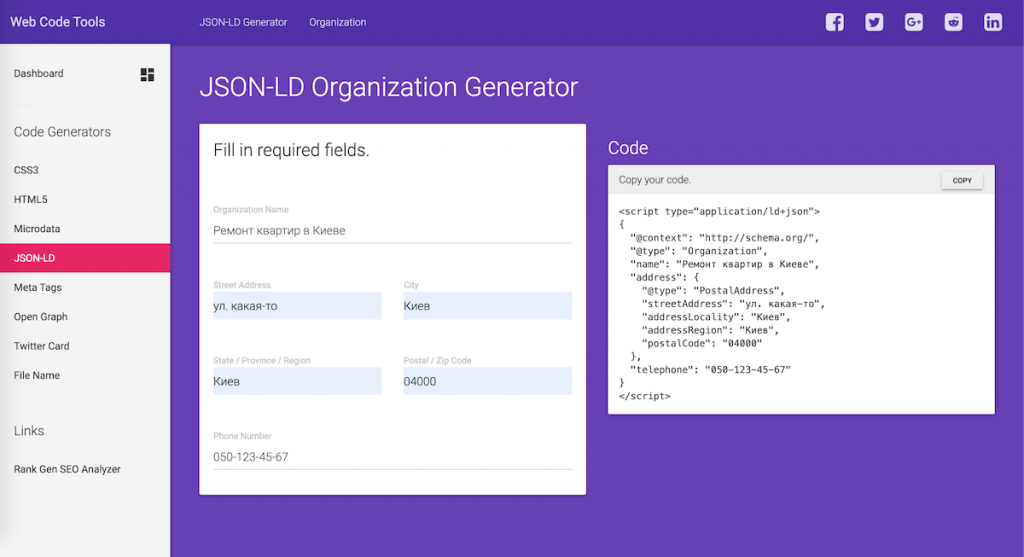The width and height of the screenshot is (1024, 557).
Task: Select the JSON-LD sidebar item
Action: [x=34, y=258]
